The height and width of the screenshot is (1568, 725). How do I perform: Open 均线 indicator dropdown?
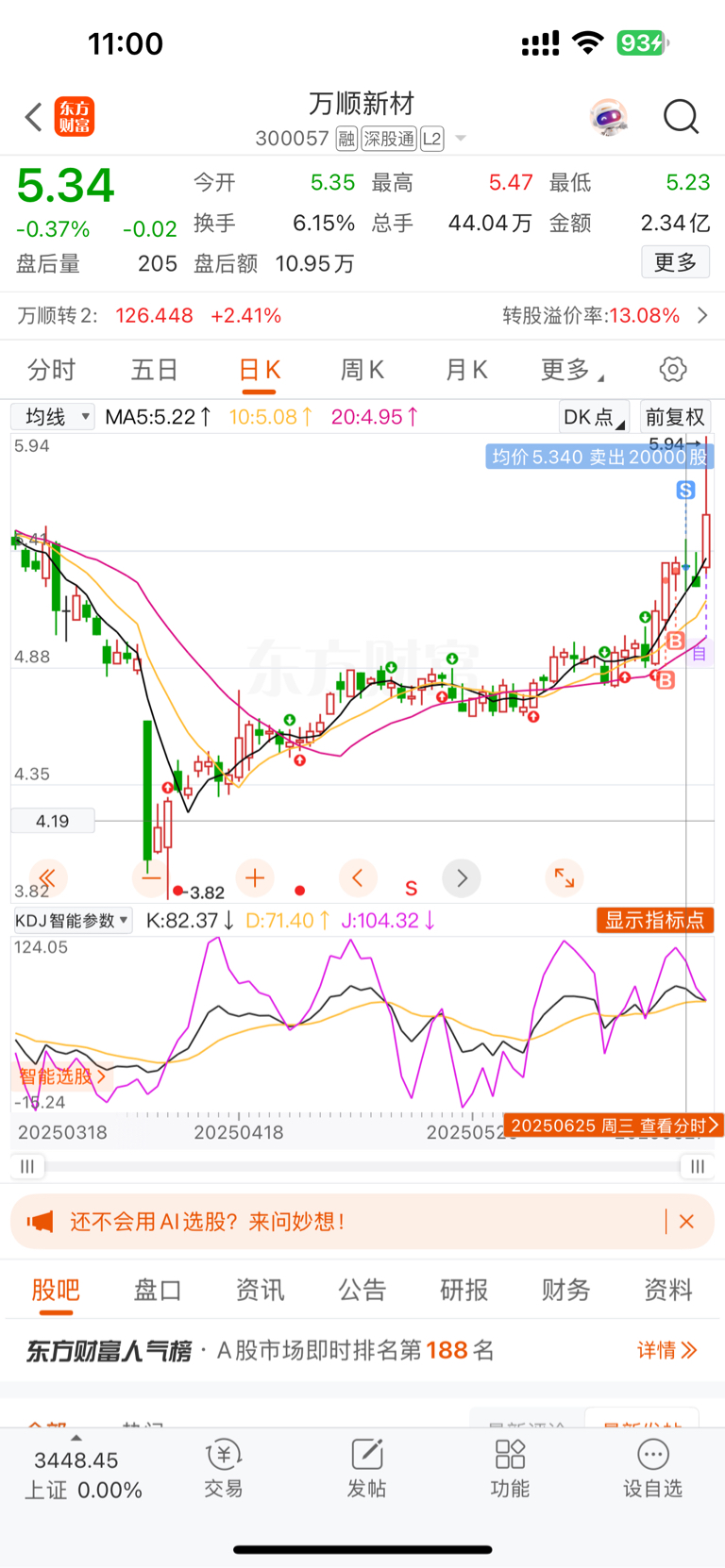[53, 417]
